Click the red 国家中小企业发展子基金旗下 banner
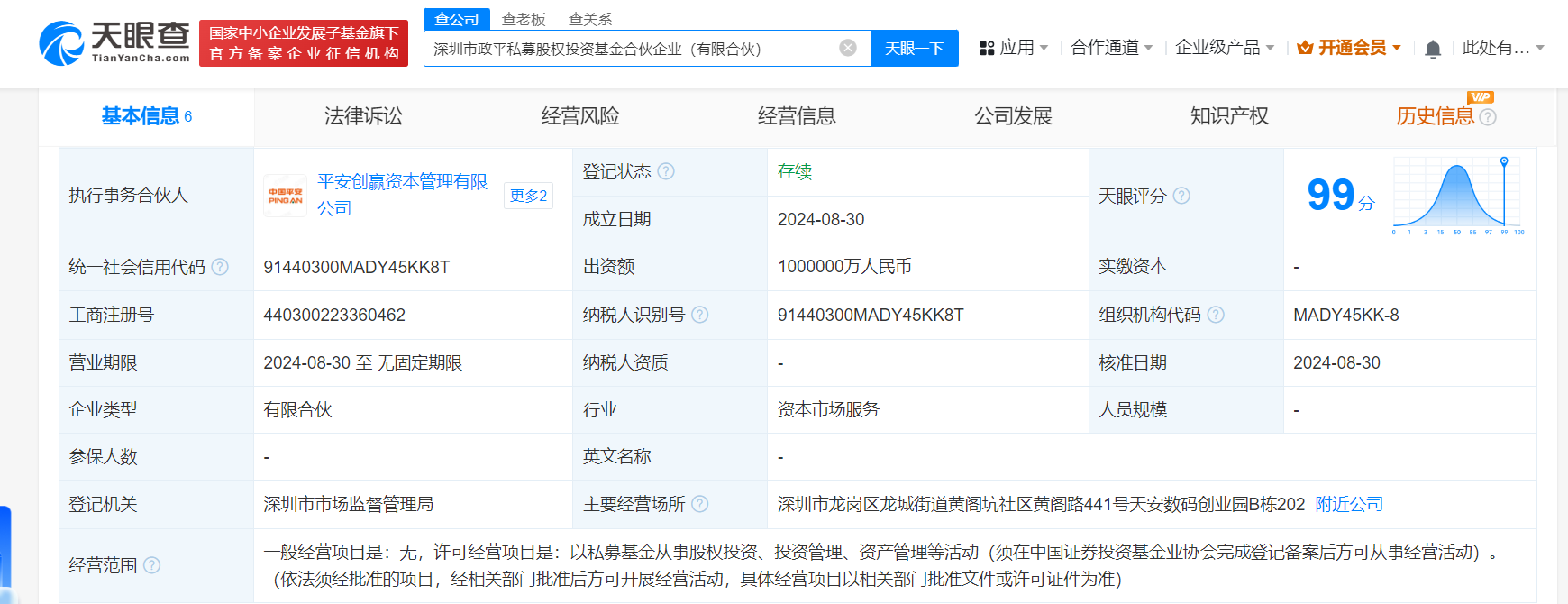Screen dimensions: 1568x604 click(x=304, y=43)
